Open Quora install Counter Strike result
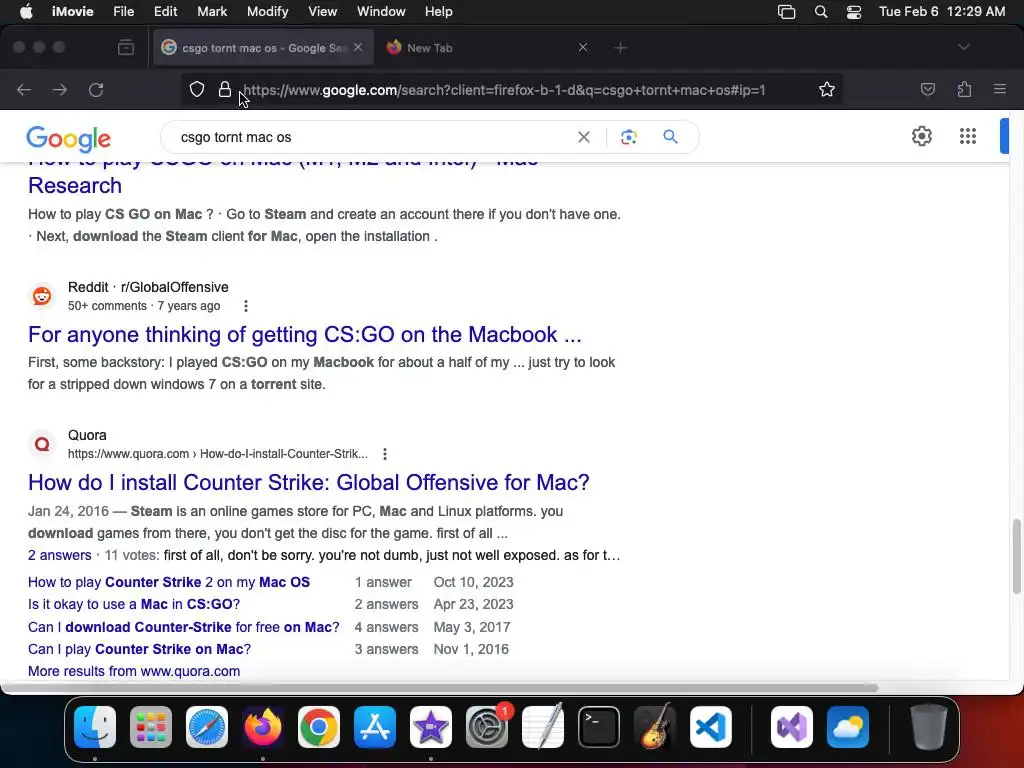The width and height of the screenshot is (1024, 768). 309,483
